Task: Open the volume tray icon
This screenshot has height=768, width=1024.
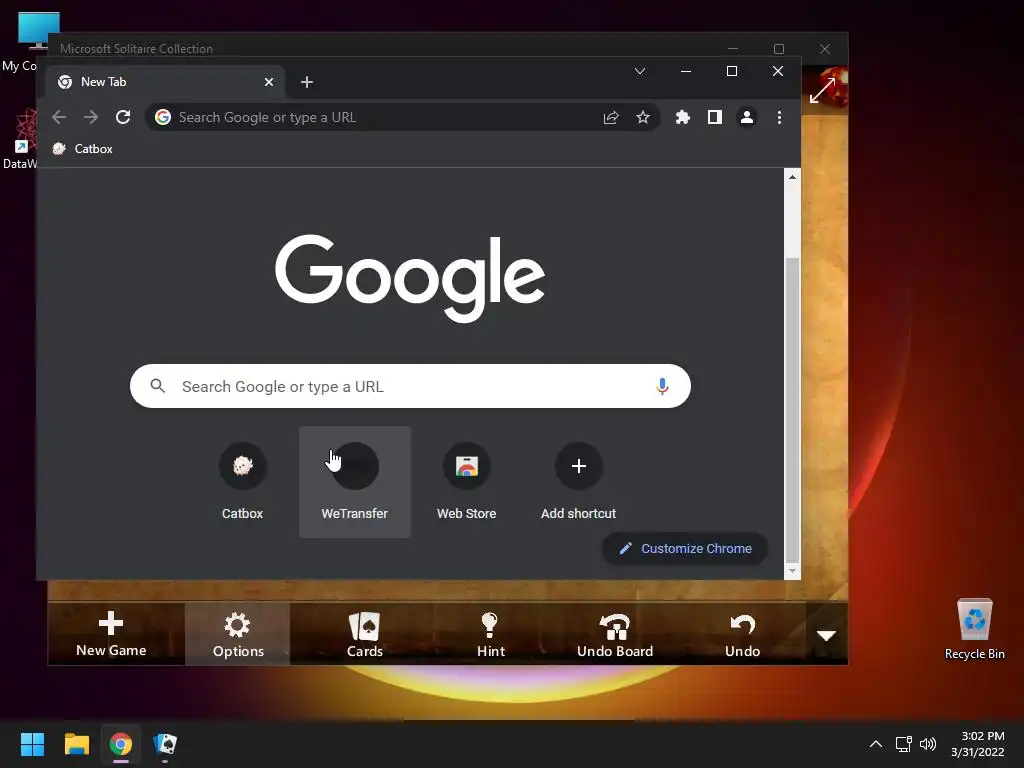Action: [927, 744]
